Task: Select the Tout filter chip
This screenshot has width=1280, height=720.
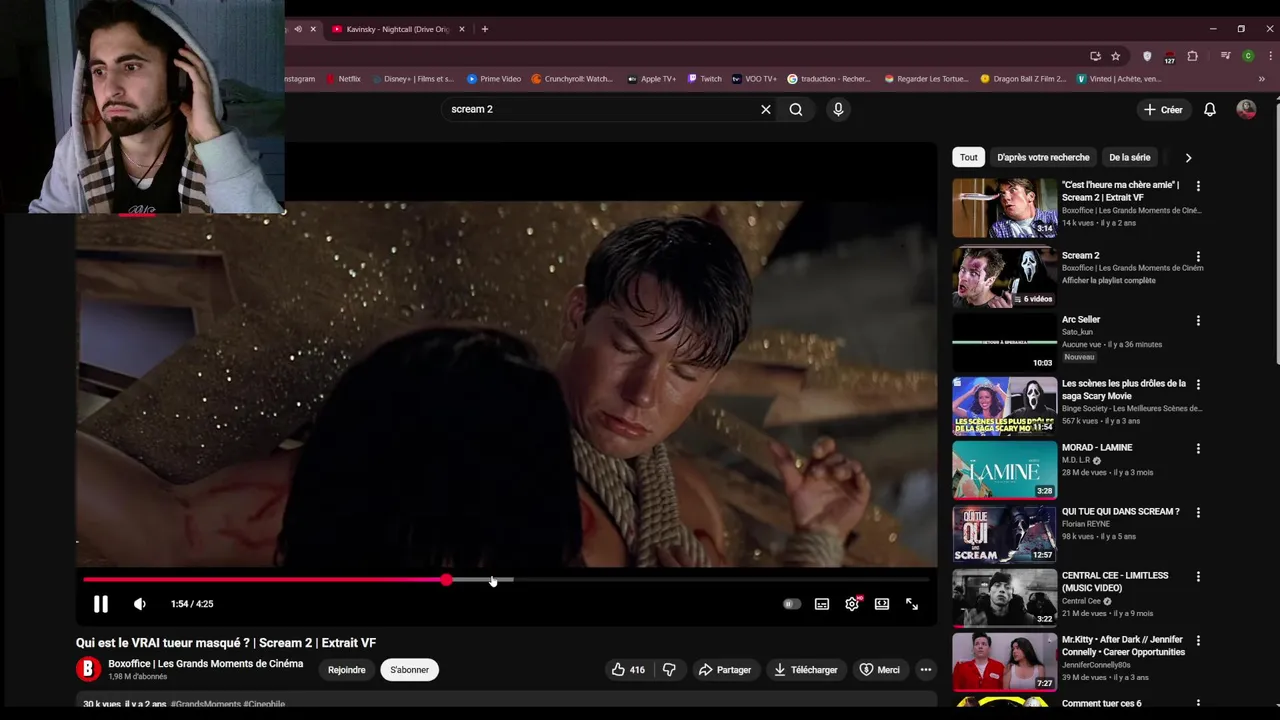Action: [969, 157]
